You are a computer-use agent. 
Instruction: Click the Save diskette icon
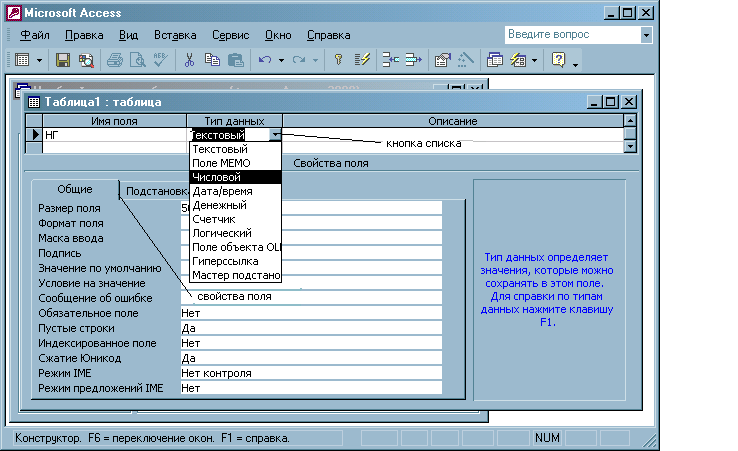point(63,60)
